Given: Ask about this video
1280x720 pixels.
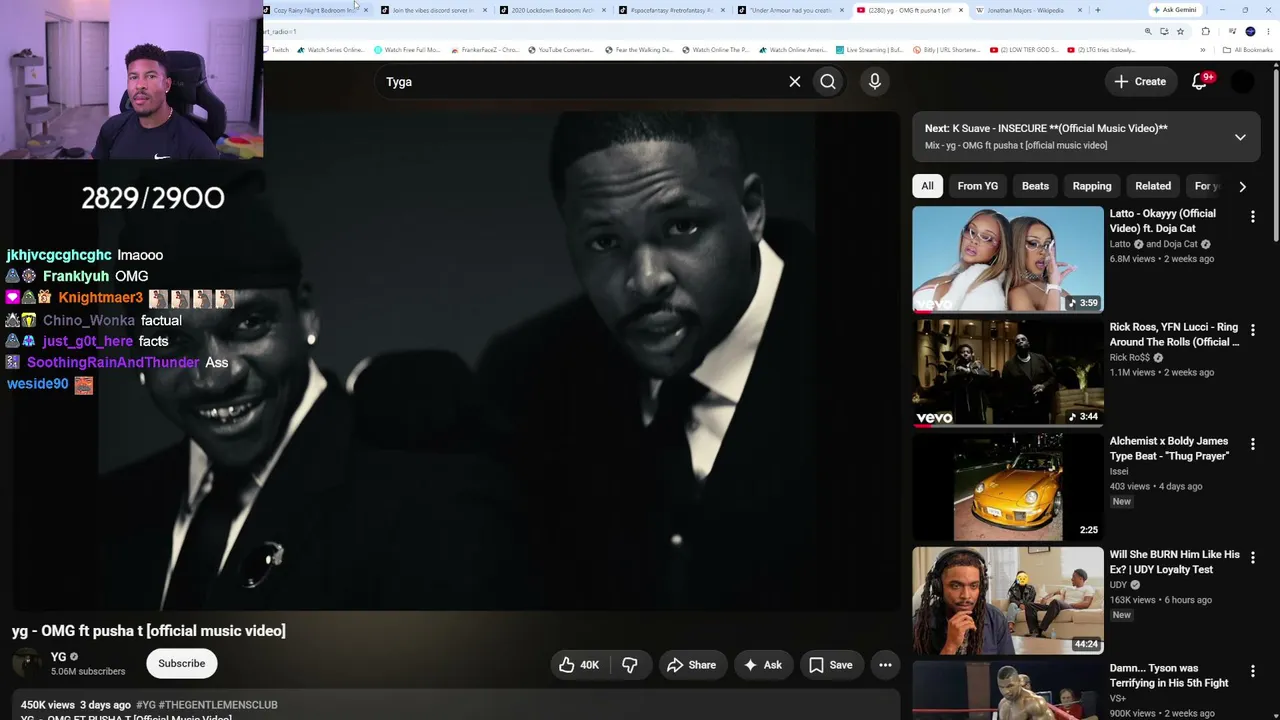Looking at the screenshot, I should coord(763,665).
